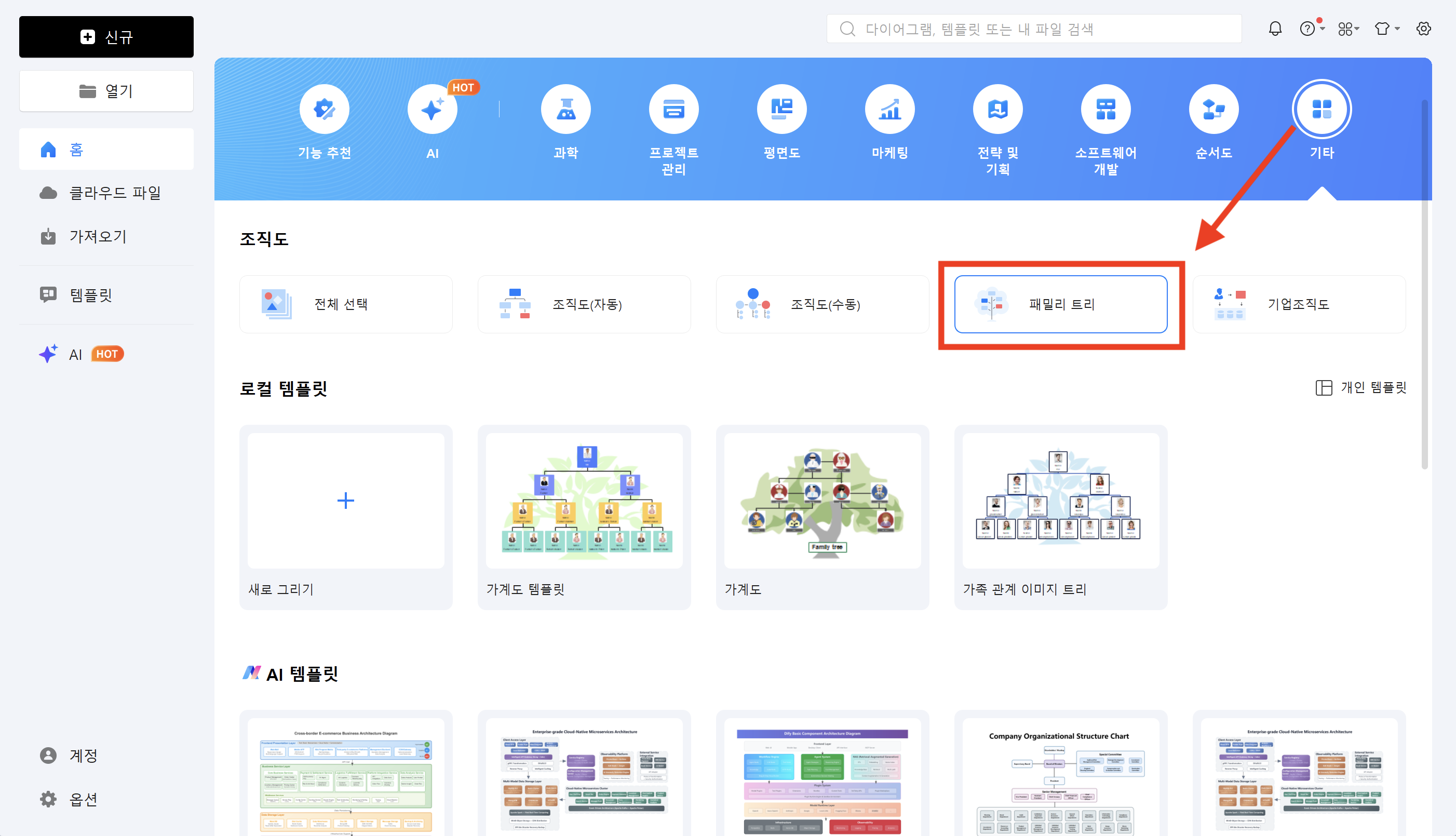The image size is (1456, 836).
Task: Expand the apps grid dropdown
Action: [1348, 29]
